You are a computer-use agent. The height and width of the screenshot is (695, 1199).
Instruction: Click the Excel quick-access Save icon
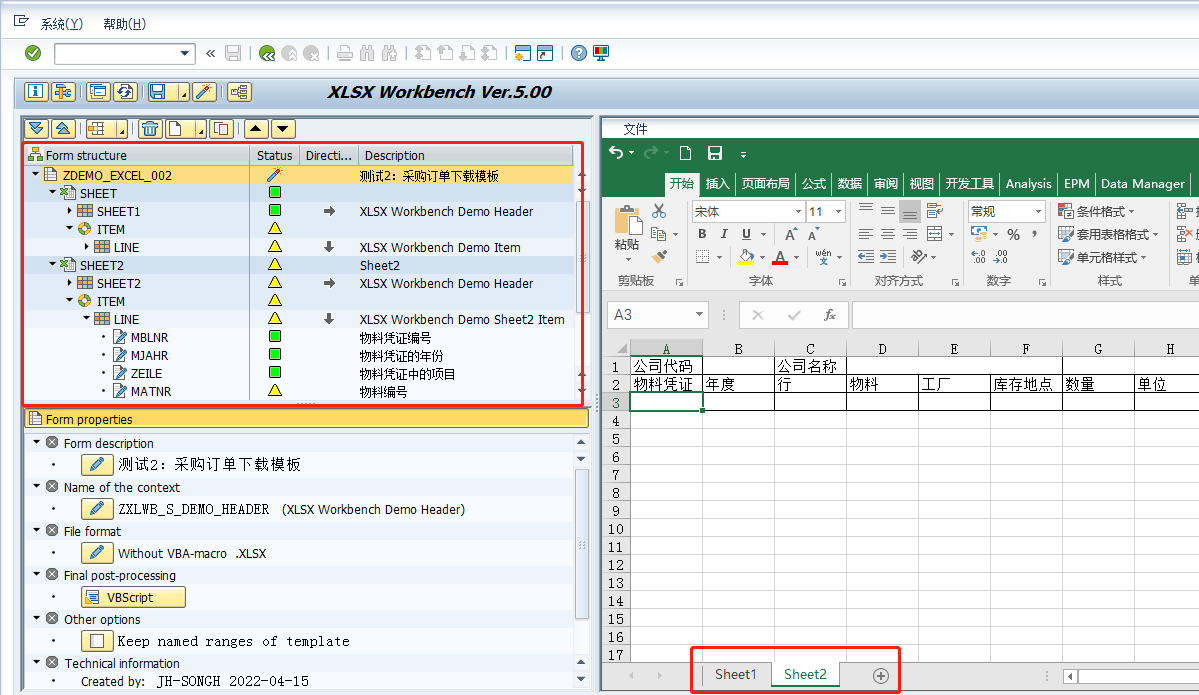pyautogui.click(x=715, y=153)
